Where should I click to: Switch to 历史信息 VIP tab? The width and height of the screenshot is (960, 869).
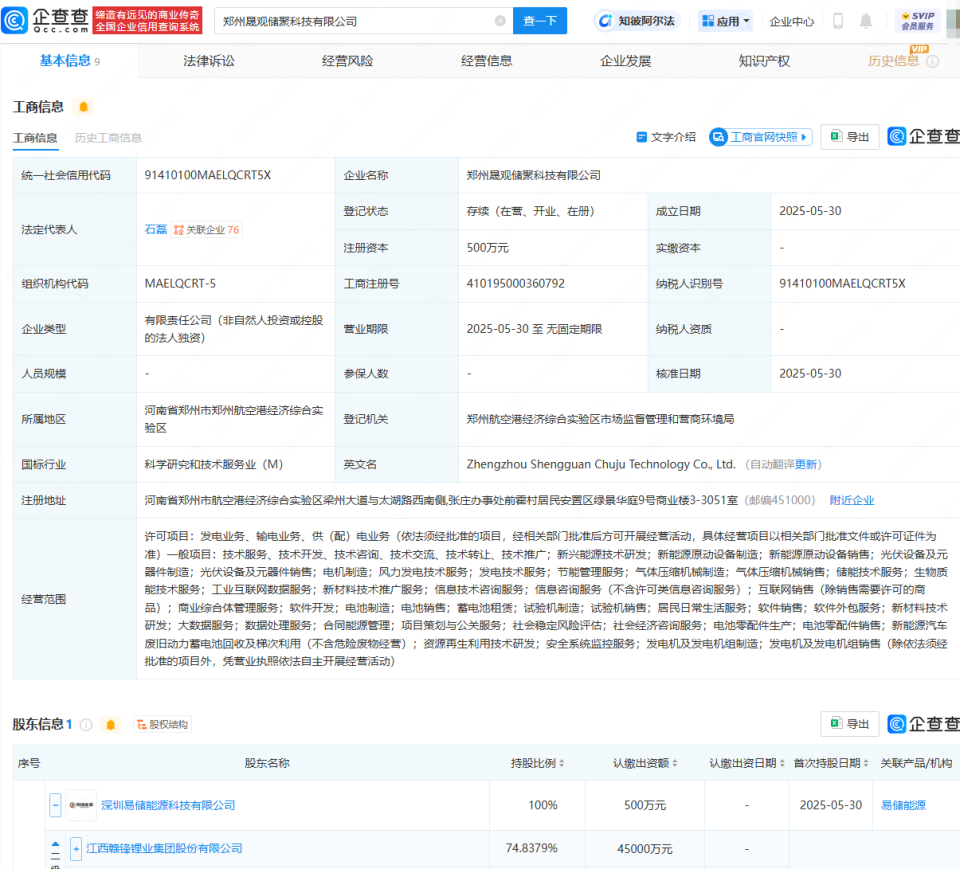[893, 61]
